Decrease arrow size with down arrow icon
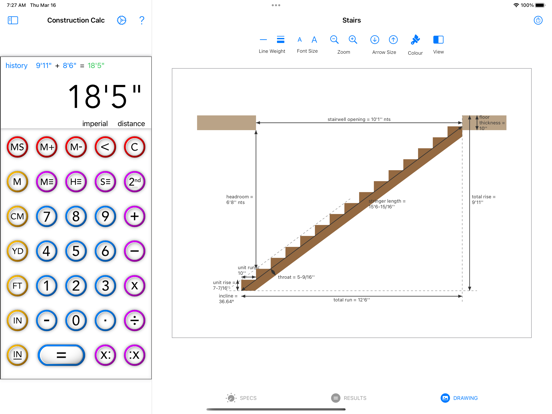Viewport: 552px width, 414px height. (x=375, y=39)
